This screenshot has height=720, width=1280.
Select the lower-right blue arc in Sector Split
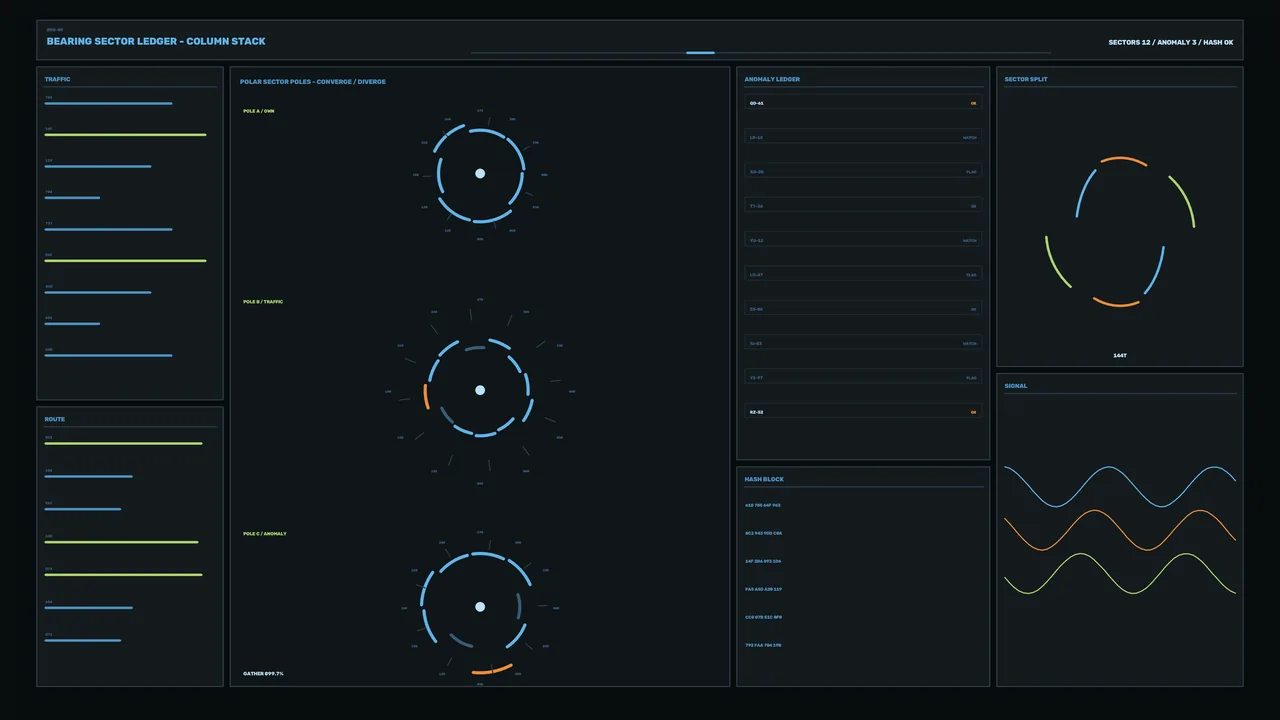point(1154,270)
